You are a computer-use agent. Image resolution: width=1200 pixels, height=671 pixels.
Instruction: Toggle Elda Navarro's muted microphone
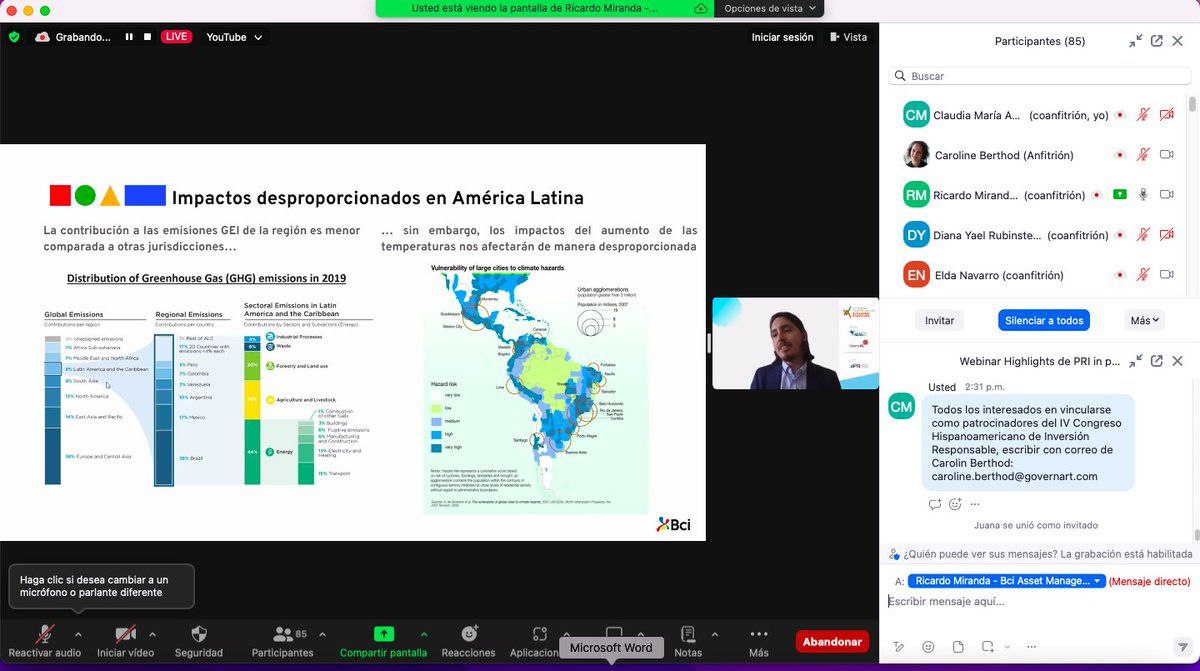(1142, 275)
